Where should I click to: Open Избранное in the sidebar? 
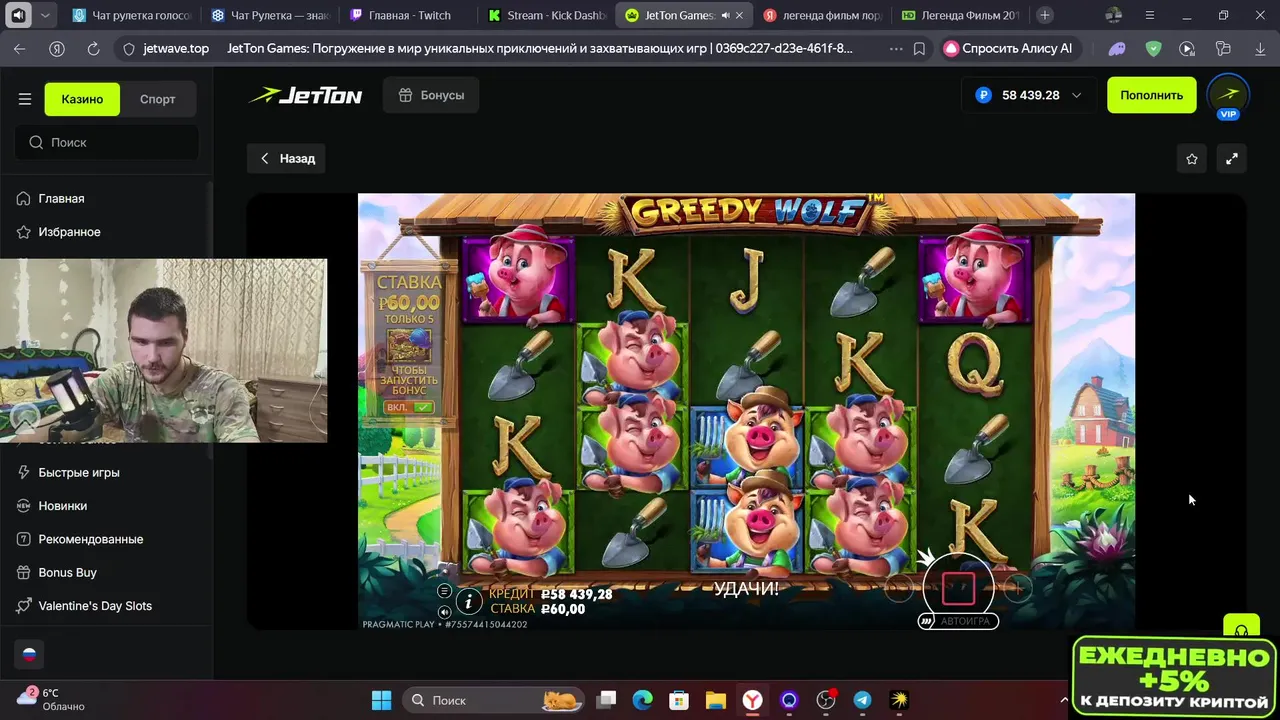(x=68, y=232)
